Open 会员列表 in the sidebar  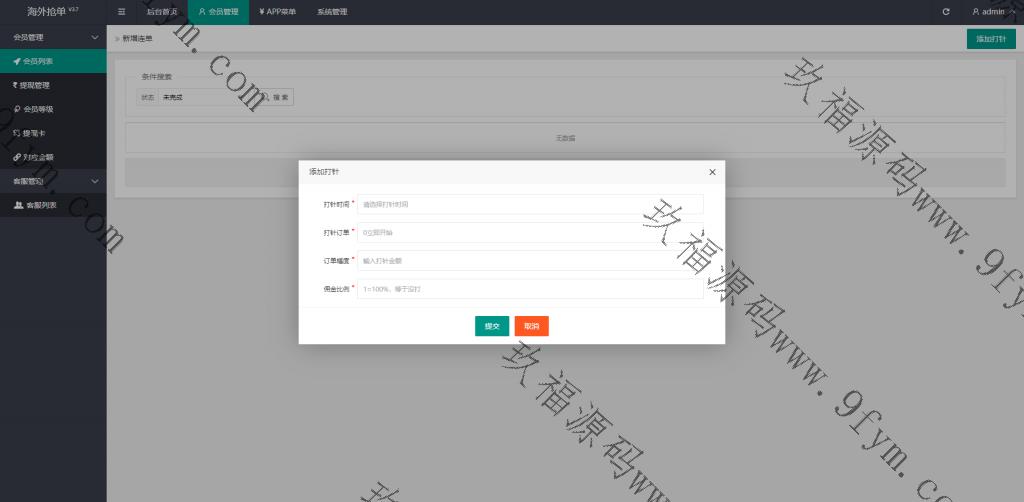pyautogui.click(x=53, y=61)
